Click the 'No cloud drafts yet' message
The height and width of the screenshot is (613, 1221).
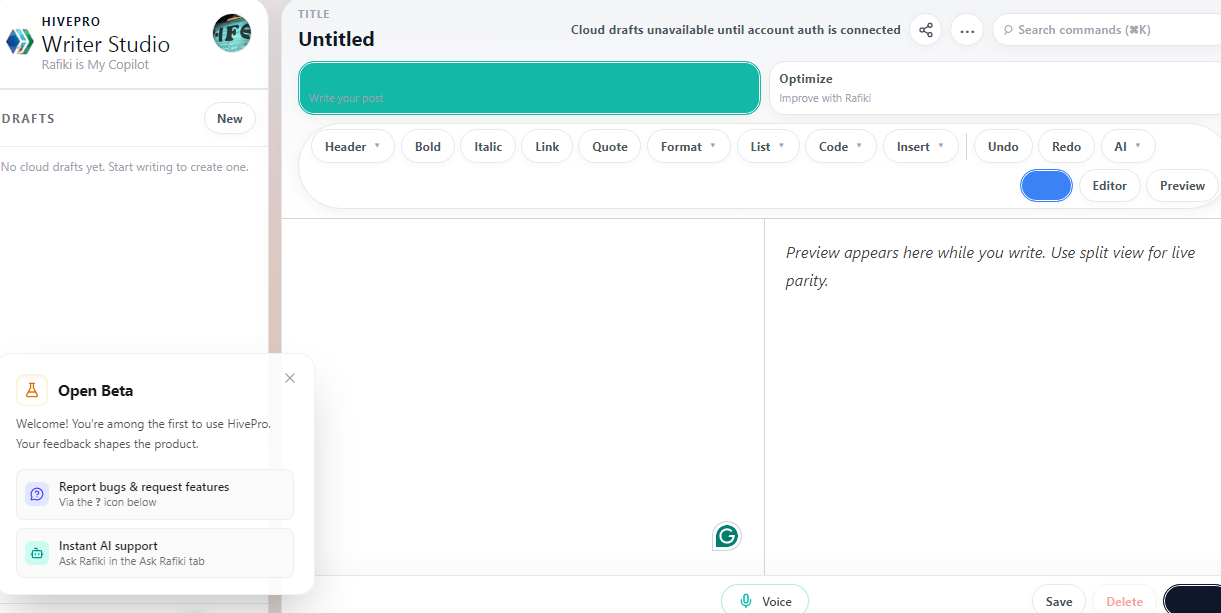125,167
